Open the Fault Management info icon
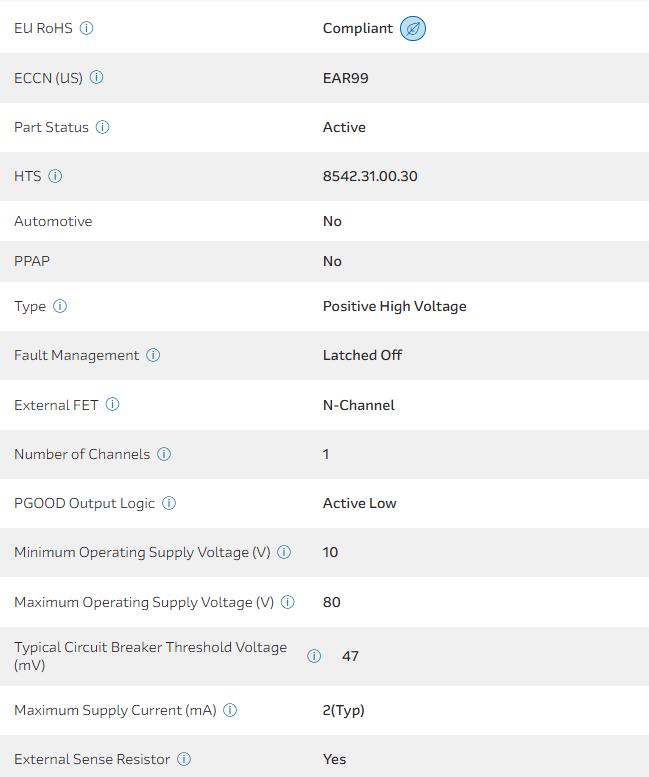Image resolution: width=649 pixels, height=777 pixels. 153,355
